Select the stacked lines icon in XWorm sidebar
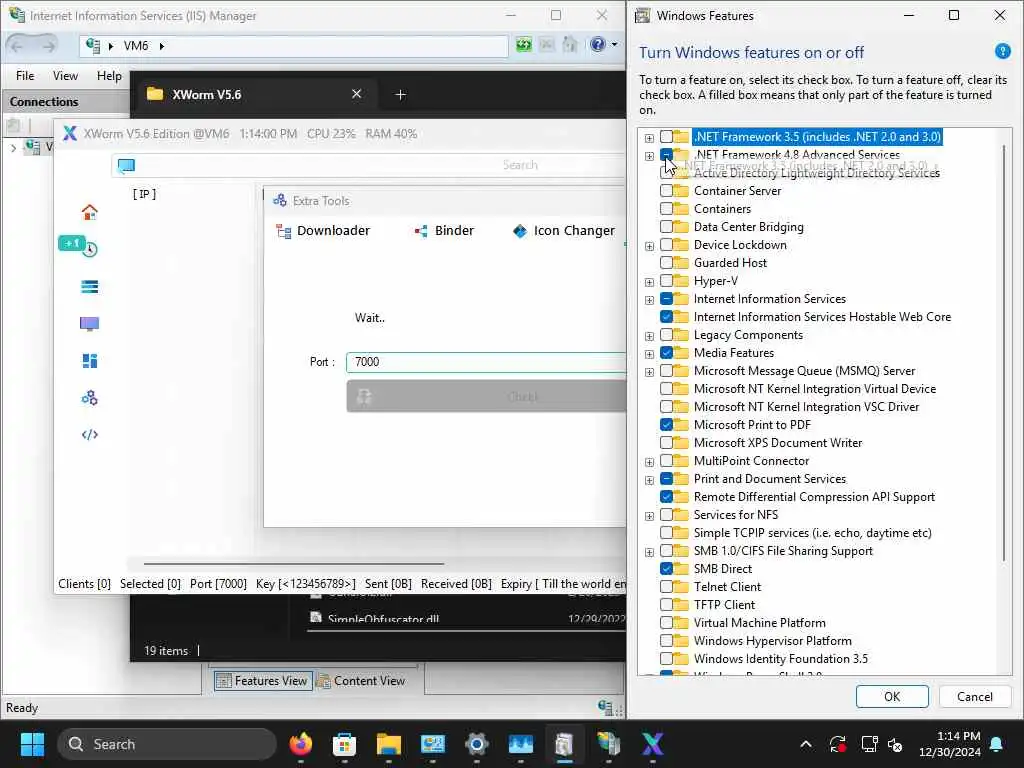 click(x=89, y=287)
